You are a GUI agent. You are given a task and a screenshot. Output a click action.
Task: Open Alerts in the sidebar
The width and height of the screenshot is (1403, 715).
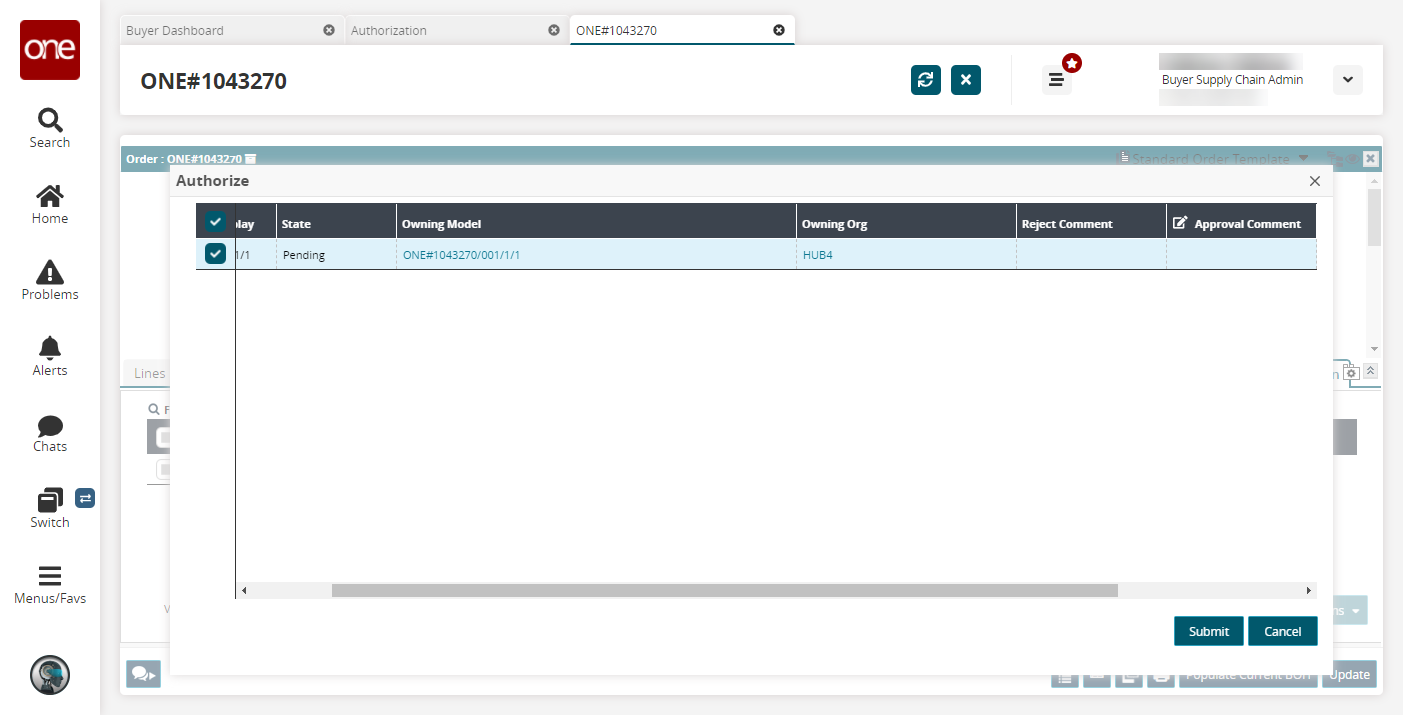tap(49, 357)
